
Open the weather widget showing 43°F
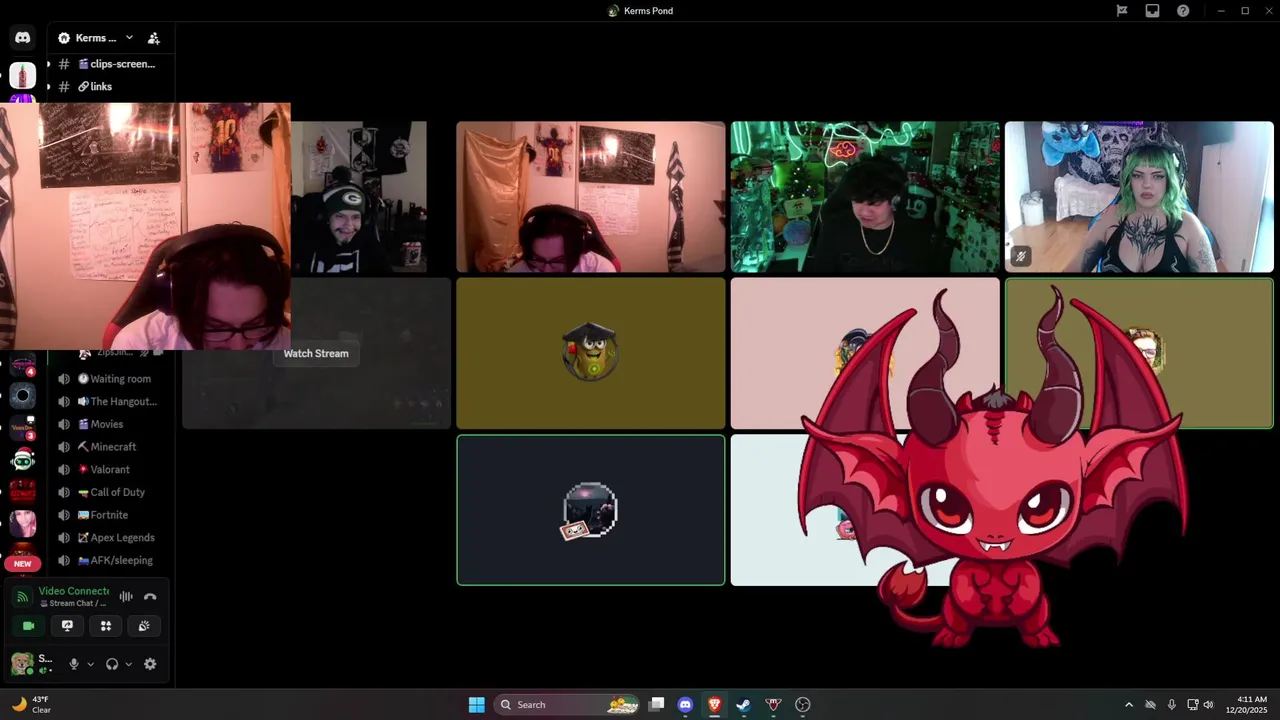click(30, 705)
